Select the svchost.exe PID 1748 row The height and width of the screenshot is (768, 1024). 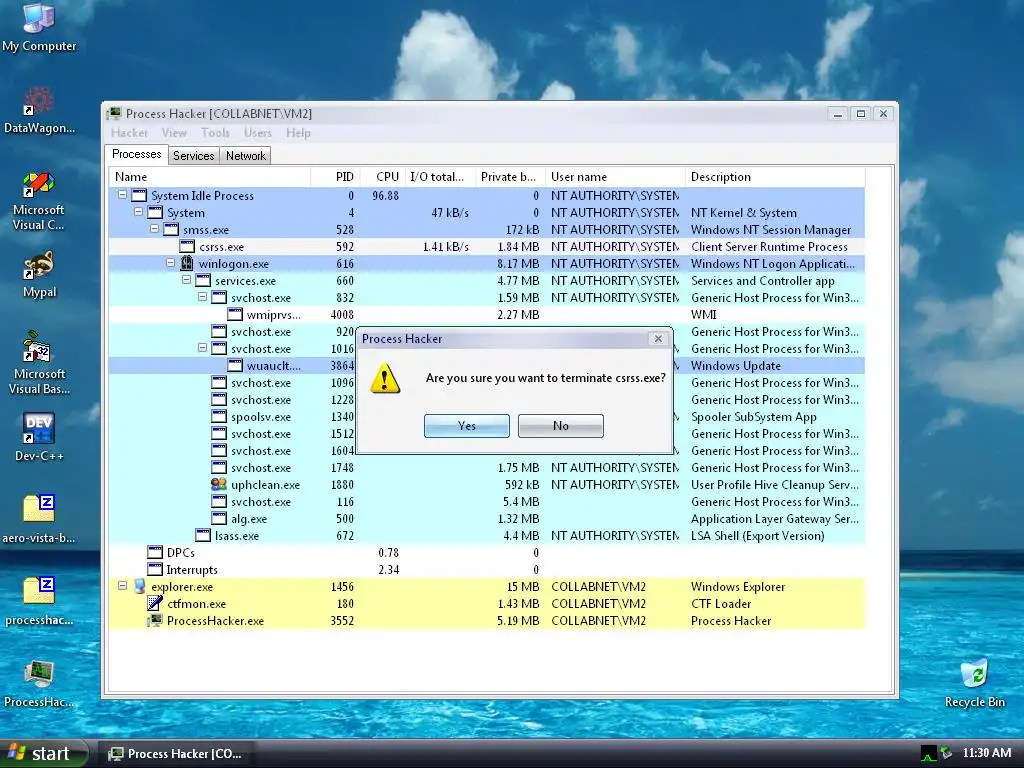click(x=487, y=468)
